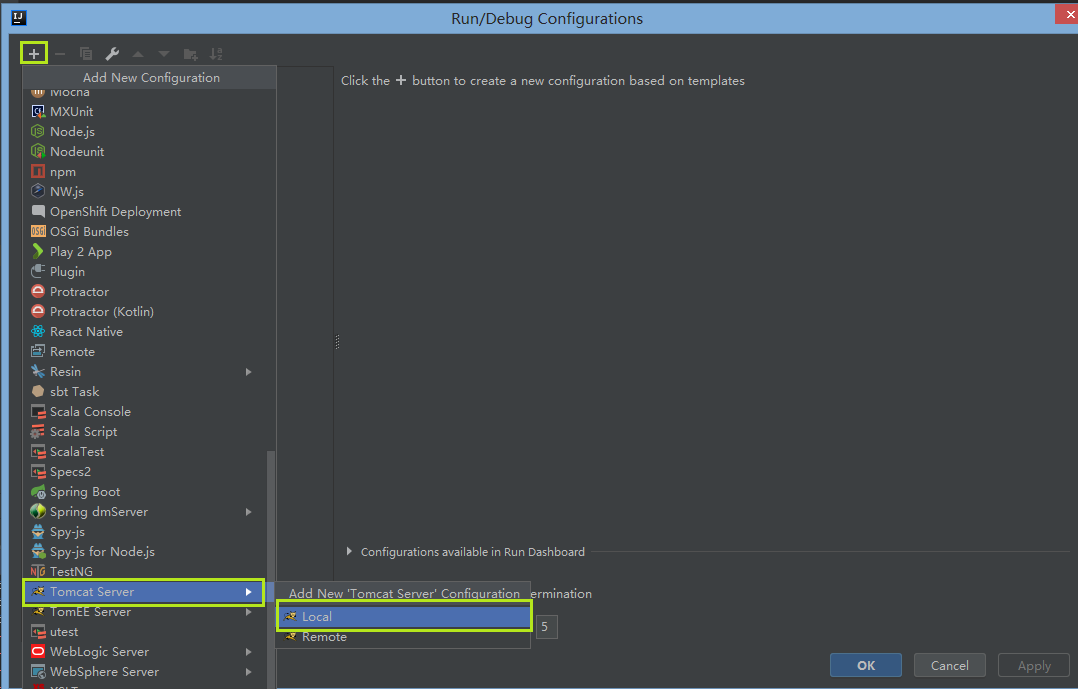Select the Remote configuration entry
The height and width of the screenshot is (689, 1078).
[144, 351]
